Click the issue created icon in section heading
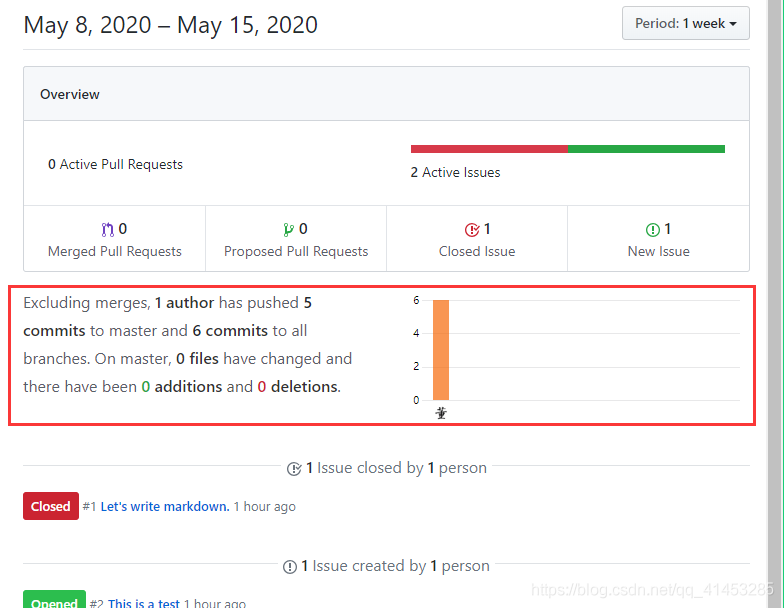The width and height of the screenshot is (784, 608). (290, 566)
